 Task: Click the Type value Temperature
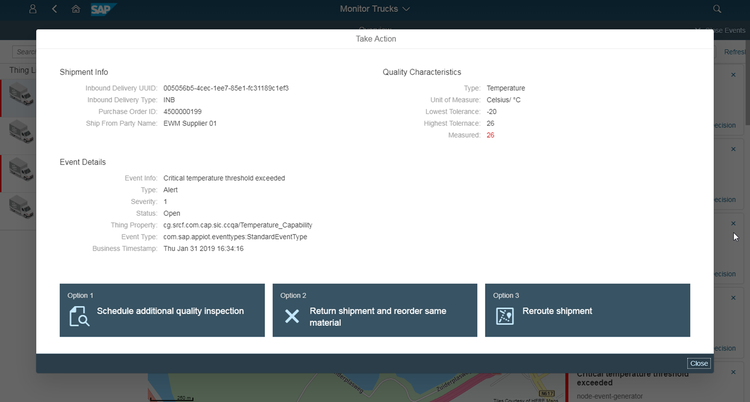coord(506,88)
